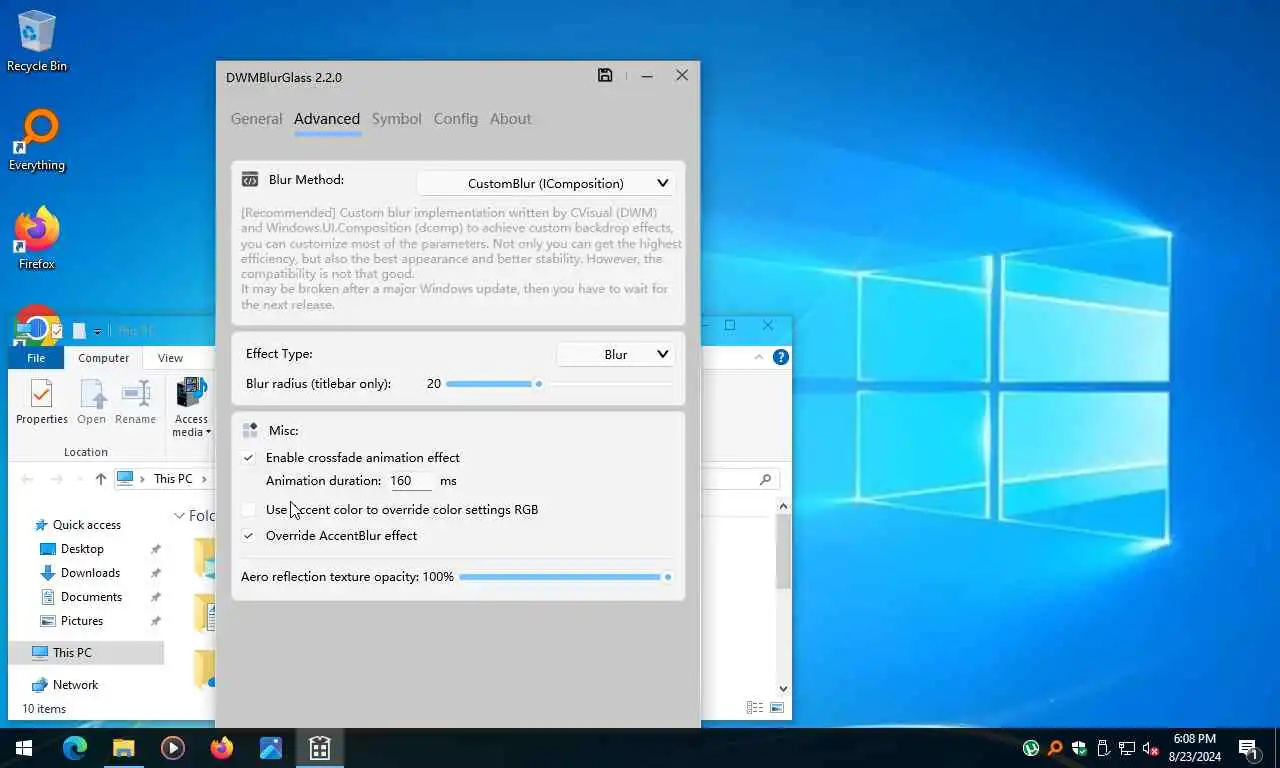Click the network tray icon
This screenshot has width=1280, height=768.
[1126, 748]
